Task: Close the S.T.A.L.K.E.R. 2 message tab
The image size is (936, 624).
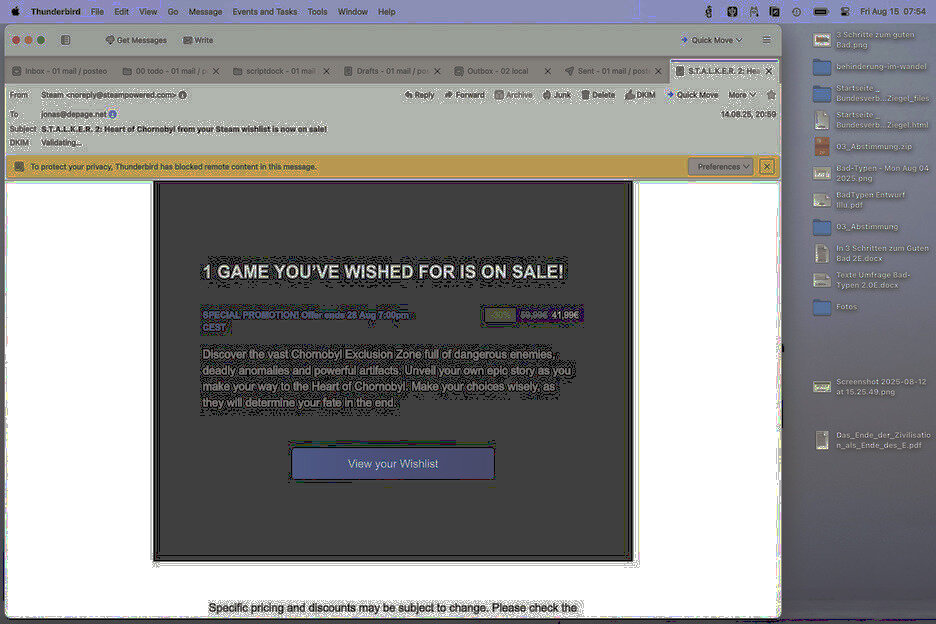Action: pos(769,71)
